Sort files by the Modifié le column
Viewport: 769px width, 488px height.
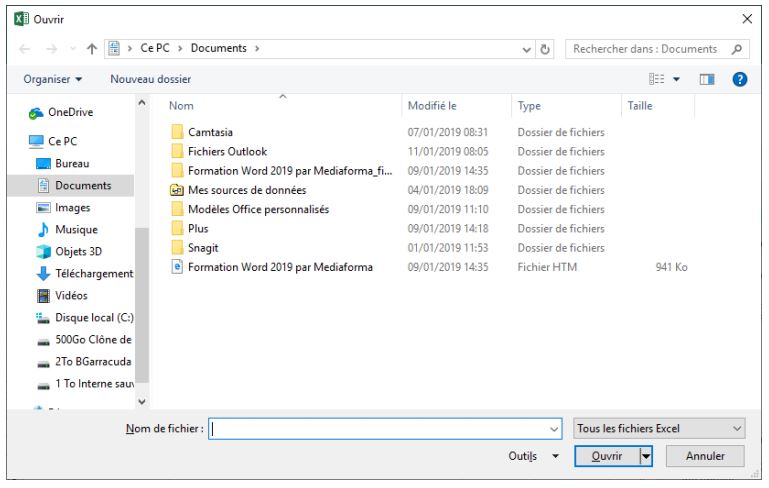(432, 106)
